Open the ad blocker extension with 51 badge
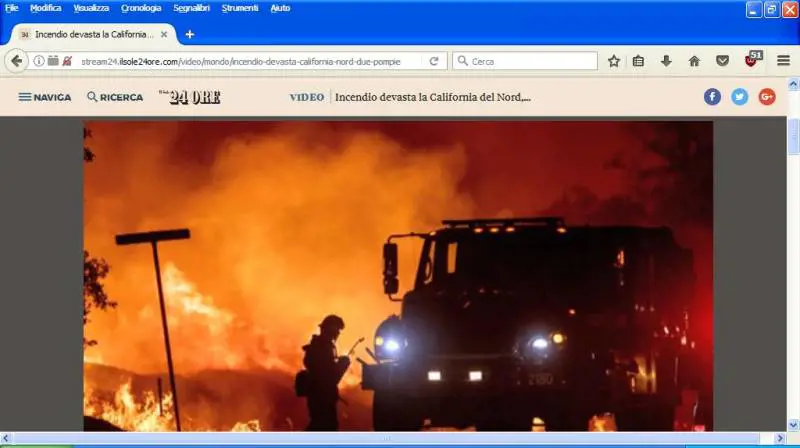This screenshot has width=800, height=448. [752, 60]
